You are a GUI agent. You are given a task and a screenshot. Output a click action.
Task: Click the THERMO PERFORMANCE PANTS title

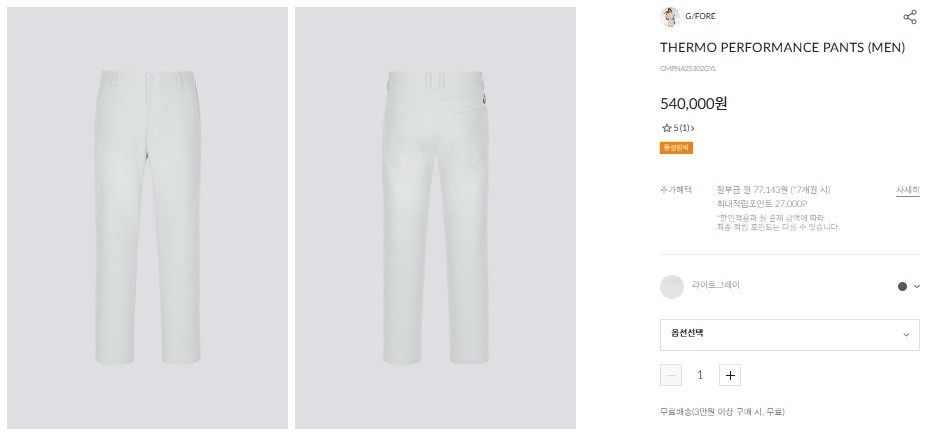point(782,48)
